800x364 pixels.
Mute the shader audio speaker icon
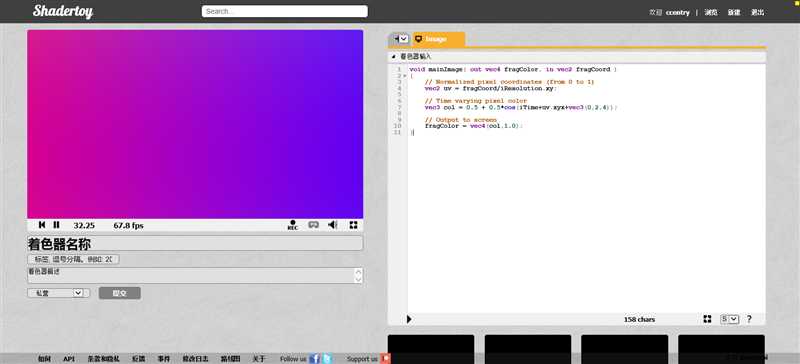tap(333, 225)
